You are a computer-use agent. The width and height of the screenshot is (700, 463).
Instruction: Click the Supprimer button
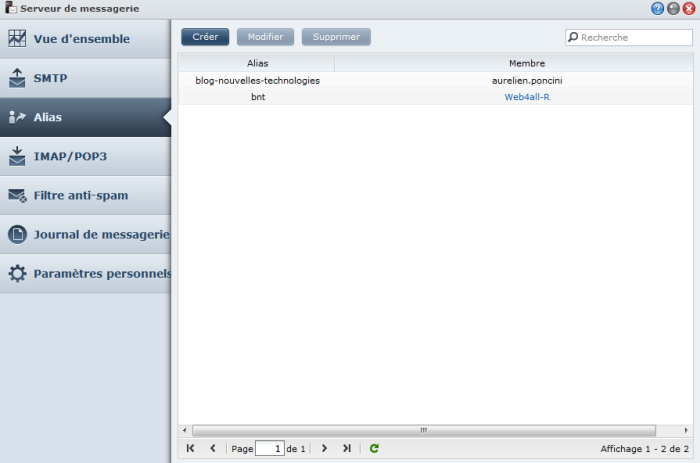coord(336,37)
